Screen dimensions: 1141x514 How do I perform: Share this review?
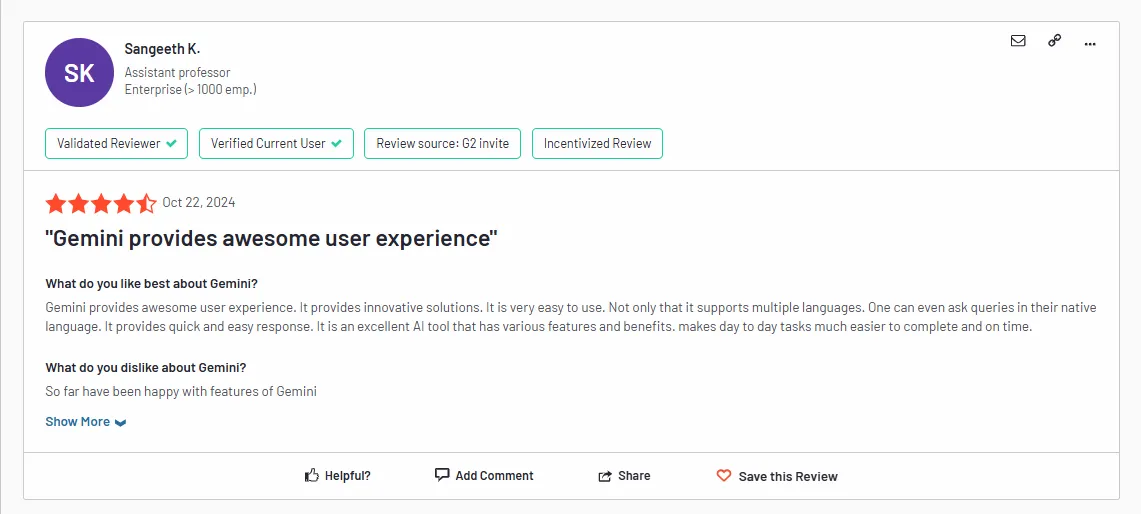click(624, 475)
